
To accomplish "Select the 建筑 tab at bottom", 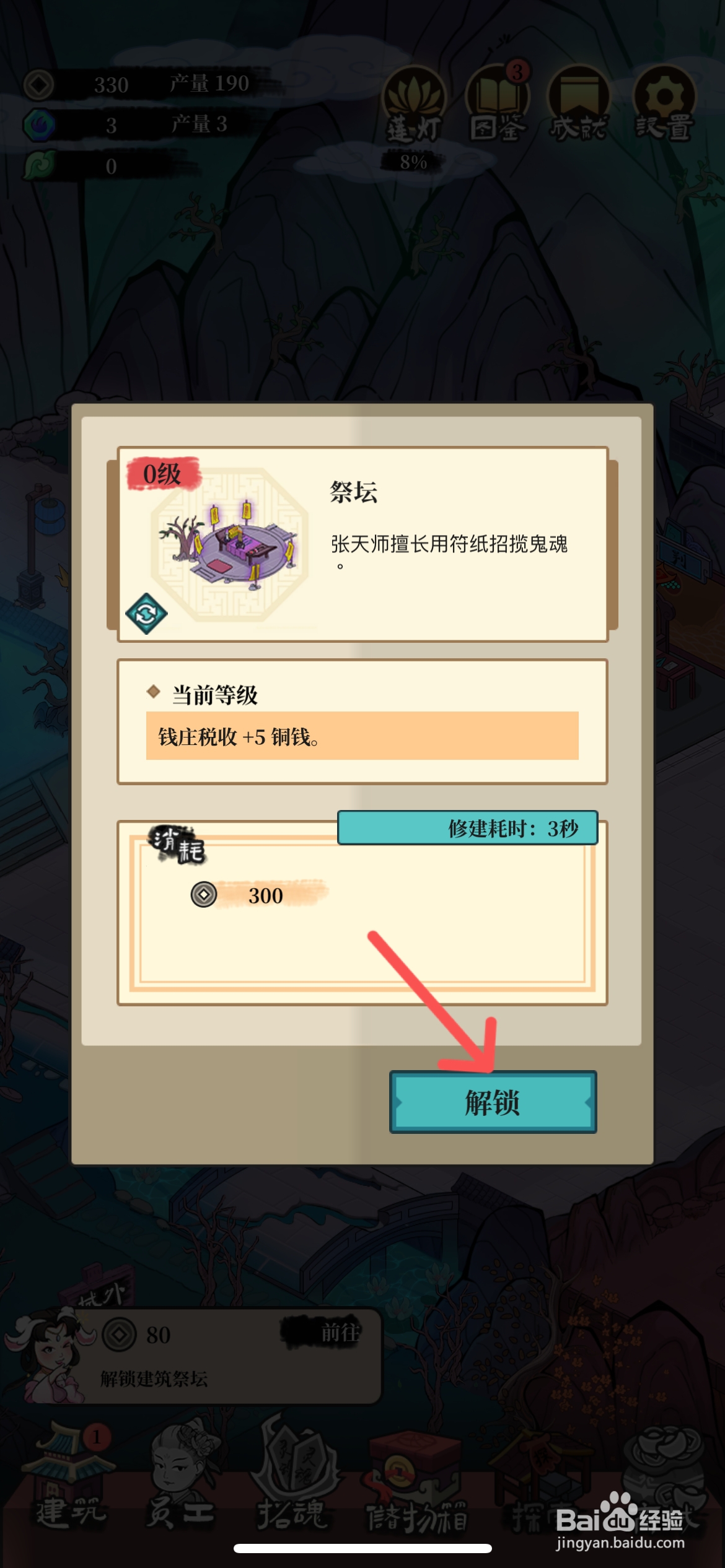I will tap(70, 1479).
